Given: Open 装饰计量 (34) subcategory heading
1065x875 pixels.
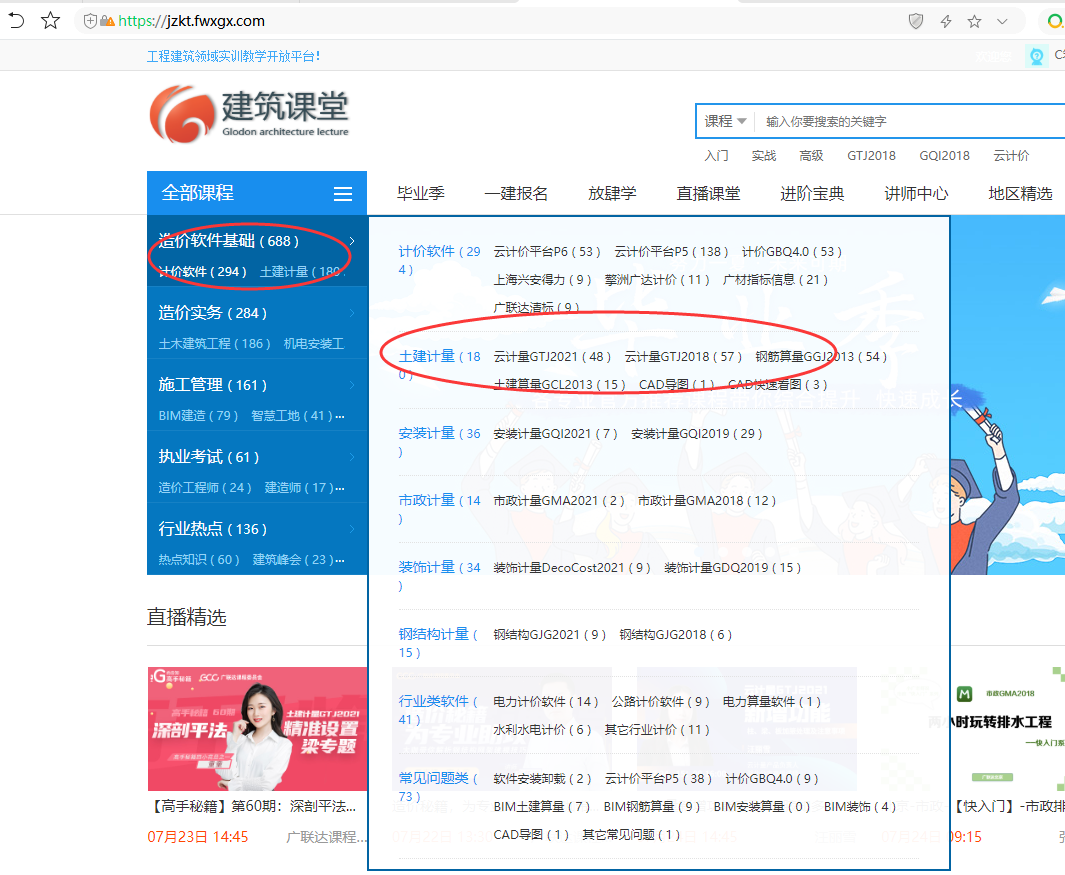Looking at the screenshot, I should pos(439,576).
